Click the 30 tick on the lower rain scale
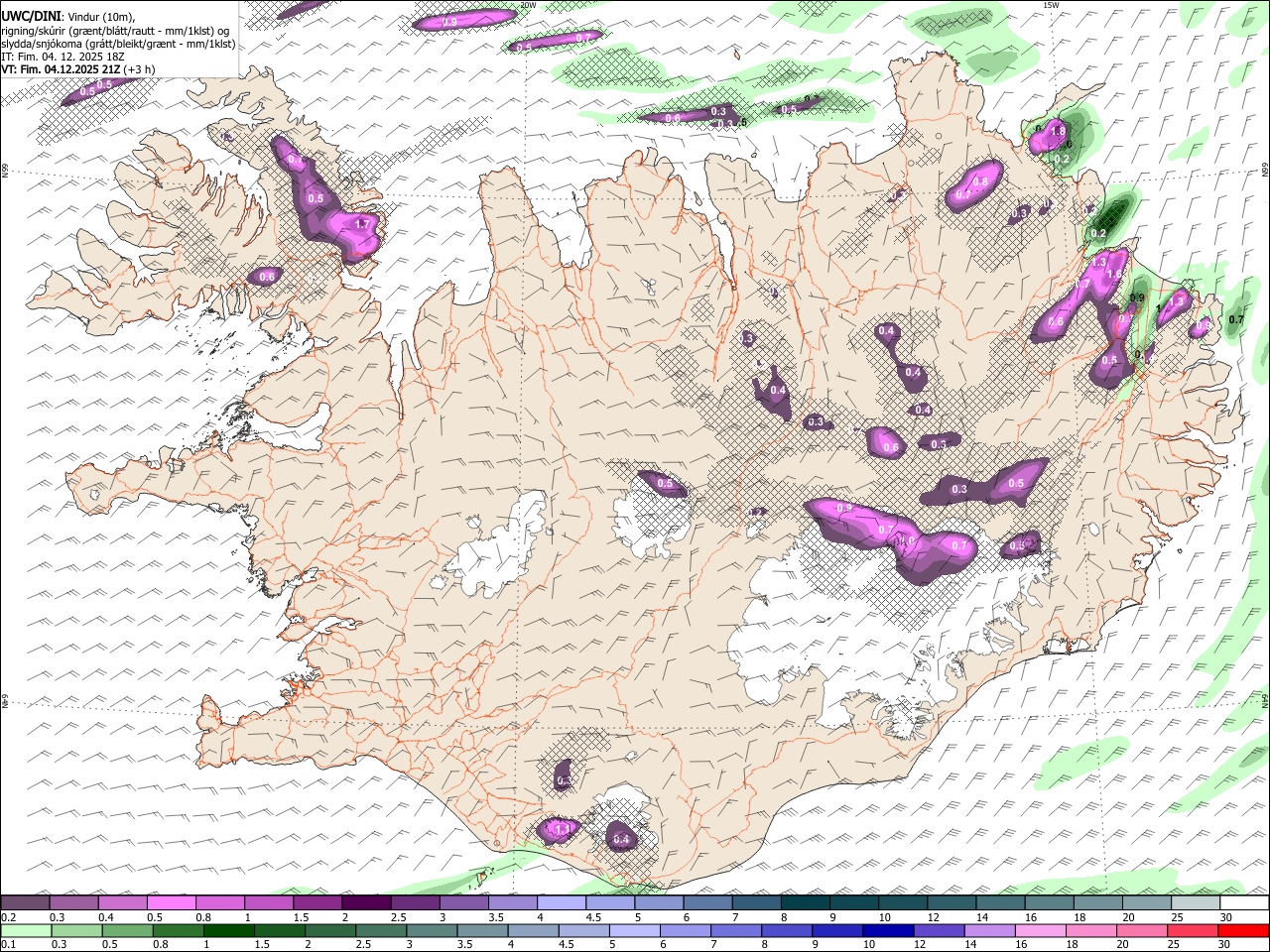 click(x=1225, y=945)
